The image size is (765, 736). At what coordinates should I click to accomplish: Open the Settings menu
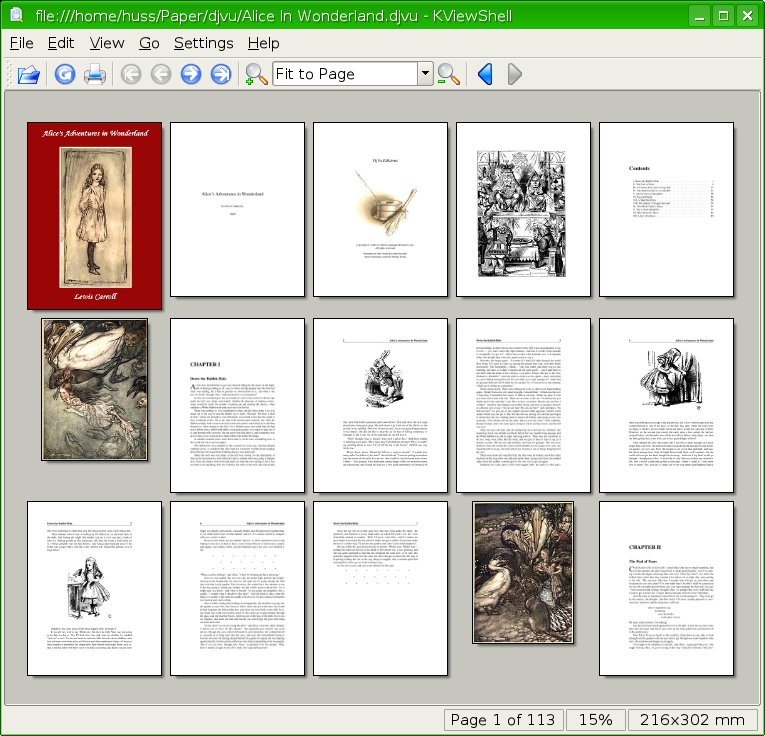203,43
